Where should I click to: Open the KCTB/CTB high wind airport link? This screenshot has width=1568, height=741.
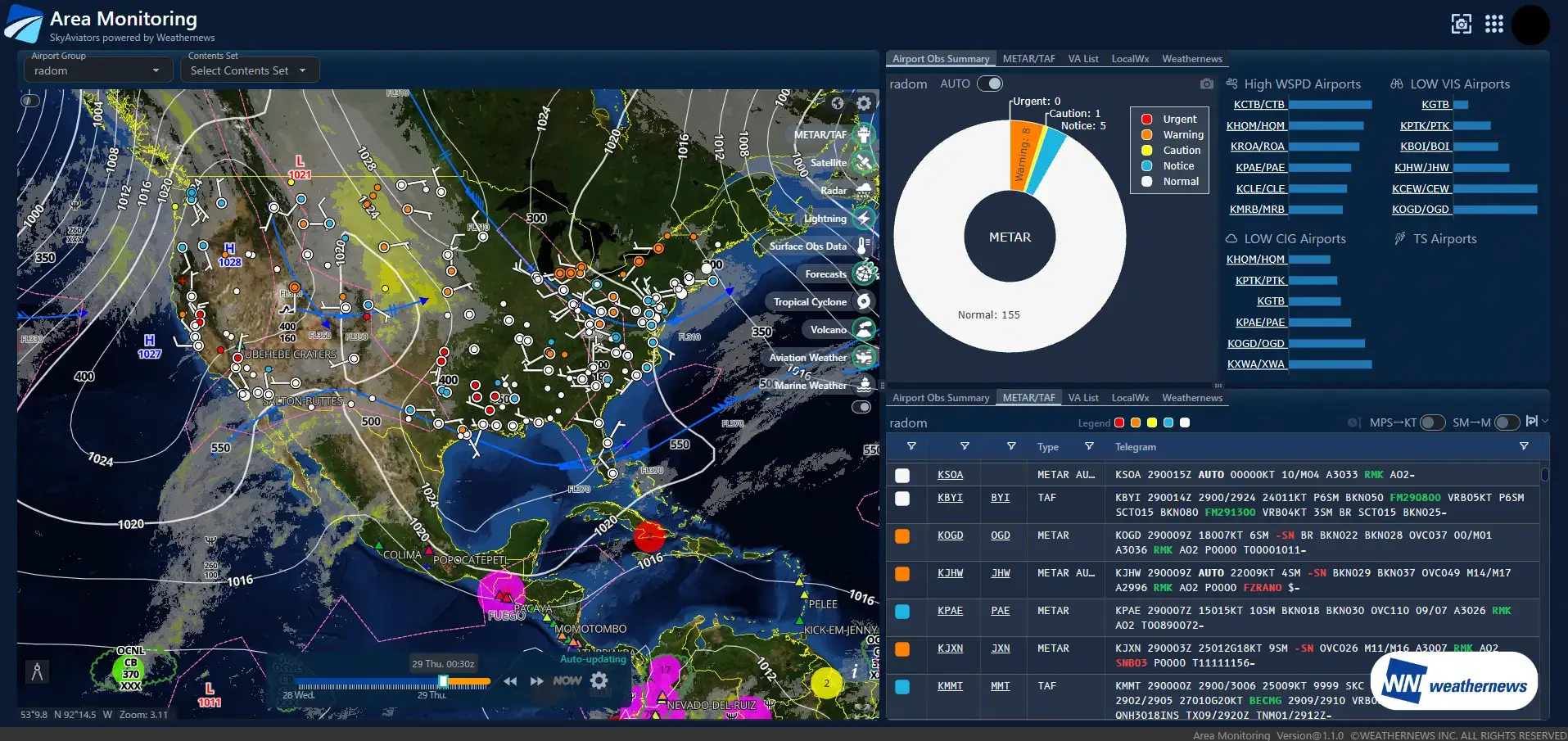click(1258, 105)
